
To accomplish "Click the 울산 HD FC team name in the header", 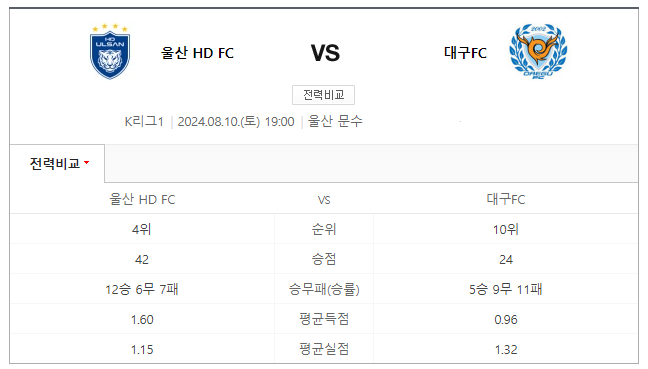I will (198, 53).
